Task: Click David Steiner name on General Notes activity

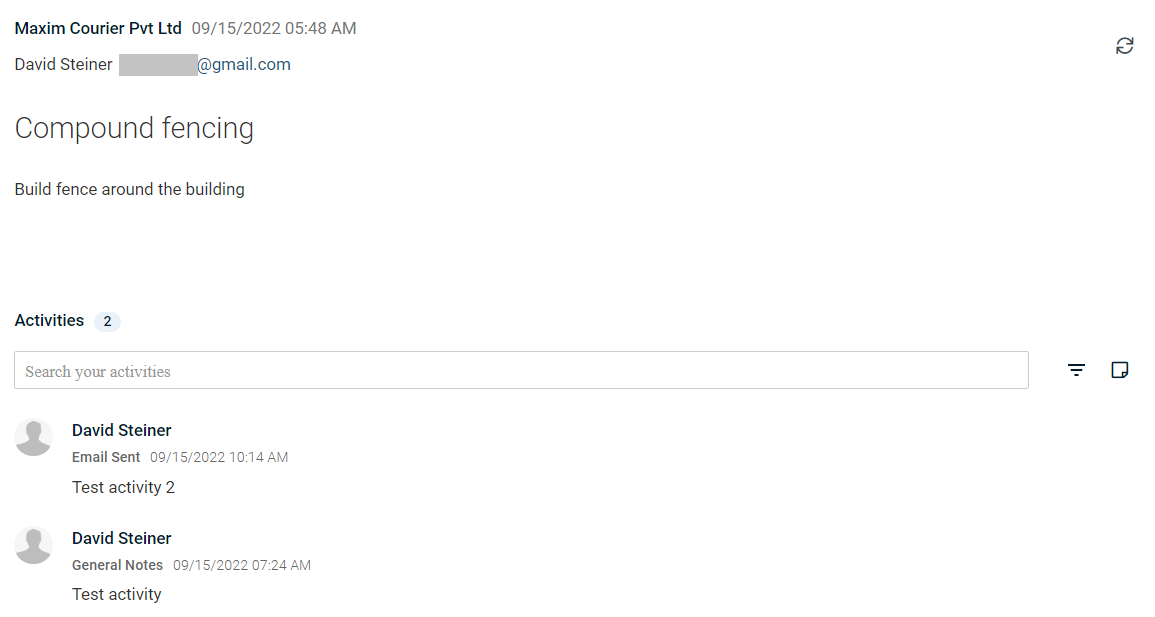Action: (122, 538)
